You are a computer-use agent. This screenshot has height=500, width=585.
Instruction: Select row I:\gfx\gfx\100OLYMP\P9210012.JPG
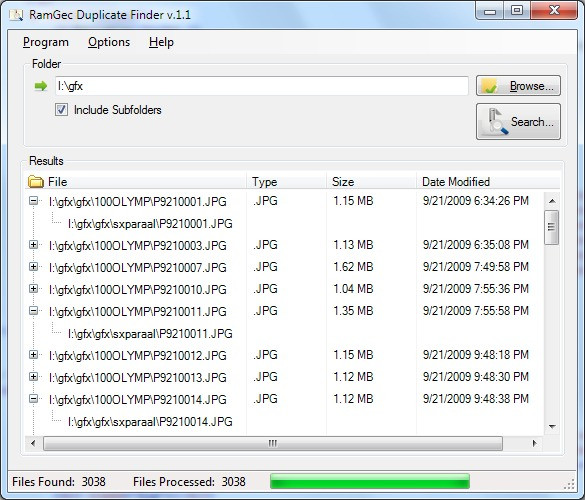pos(137,355)
